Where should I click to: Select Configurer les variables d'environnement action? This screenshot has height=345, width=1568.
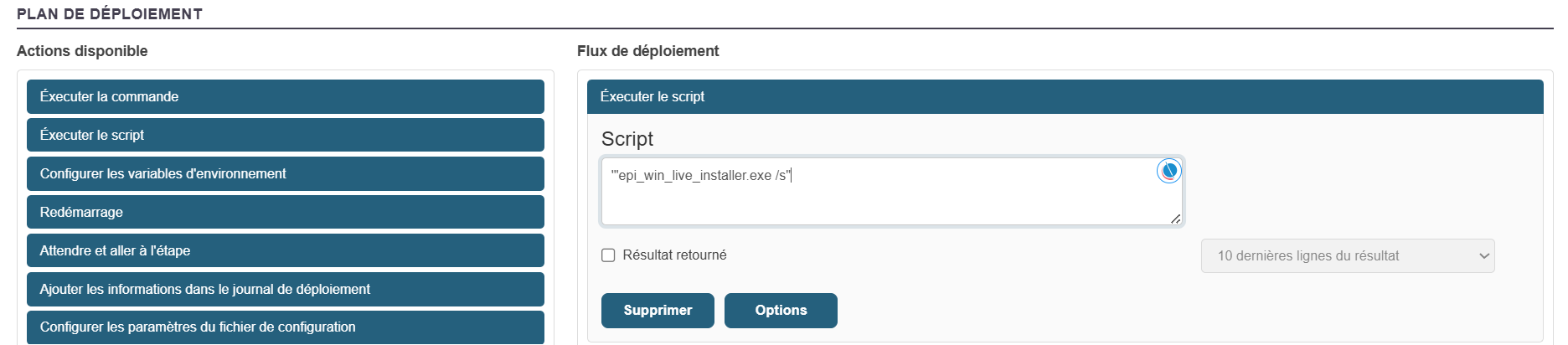[285, 173]
